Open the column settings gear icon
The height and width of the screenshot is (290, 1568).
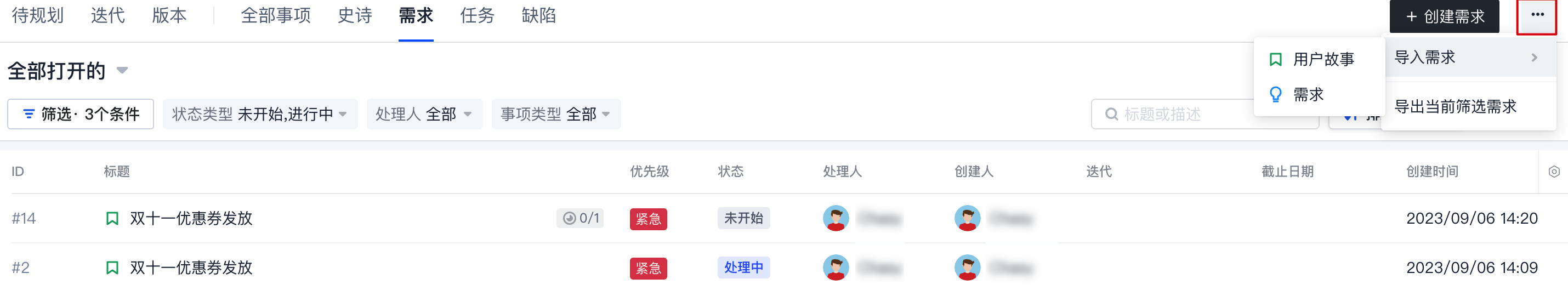pyautogui.click(x=1554, y=172)
